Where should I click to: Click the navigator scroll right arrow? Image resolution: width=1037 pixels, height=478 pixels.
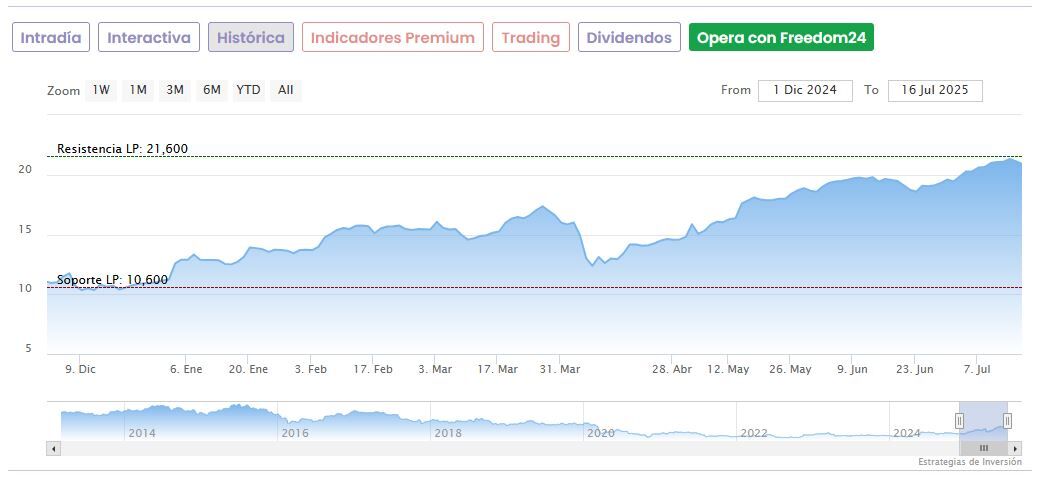pyautogui.click(x=1016, y=448)
